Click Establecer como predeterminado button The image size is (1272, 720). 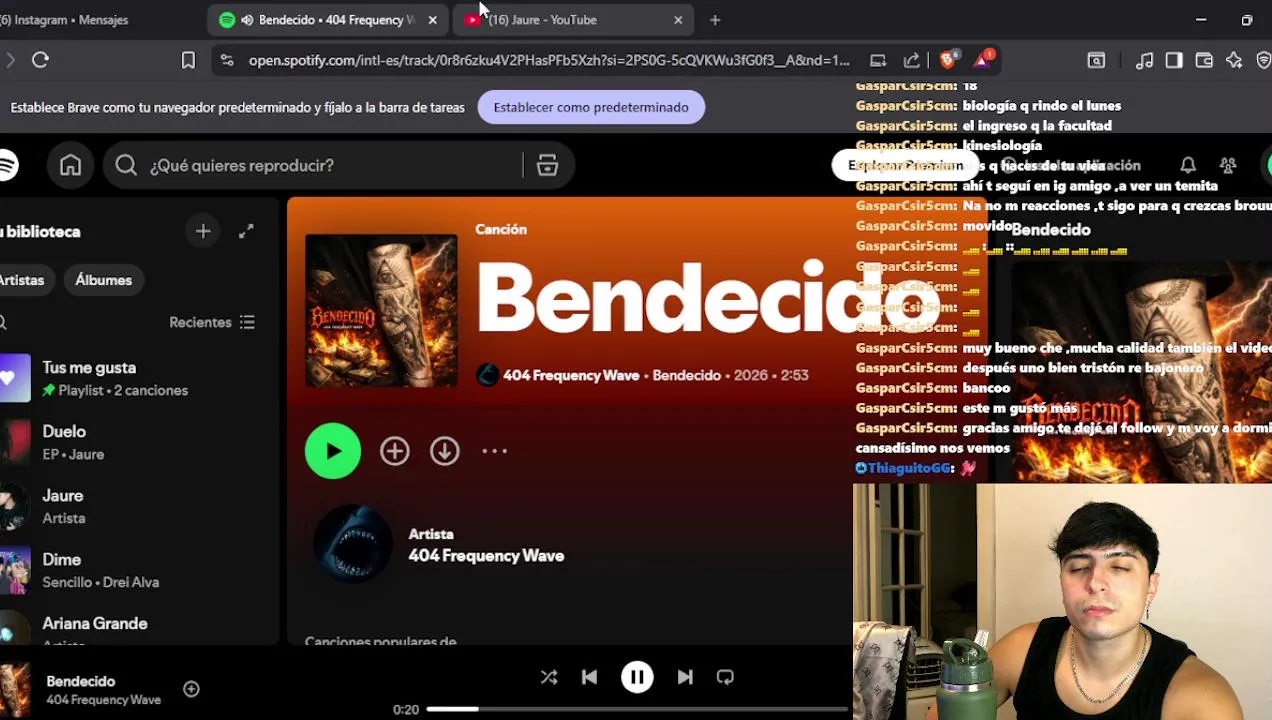(591, 107)
